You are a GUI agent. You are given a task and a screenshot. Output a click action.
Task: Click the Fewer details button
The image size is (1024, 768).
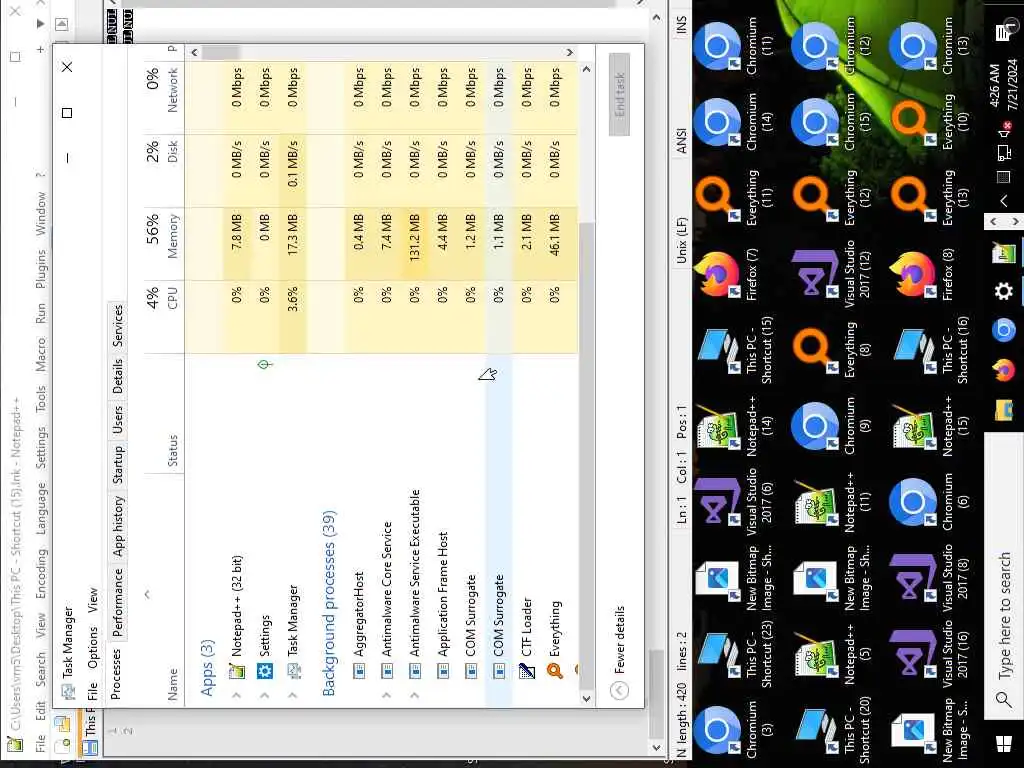619,652
